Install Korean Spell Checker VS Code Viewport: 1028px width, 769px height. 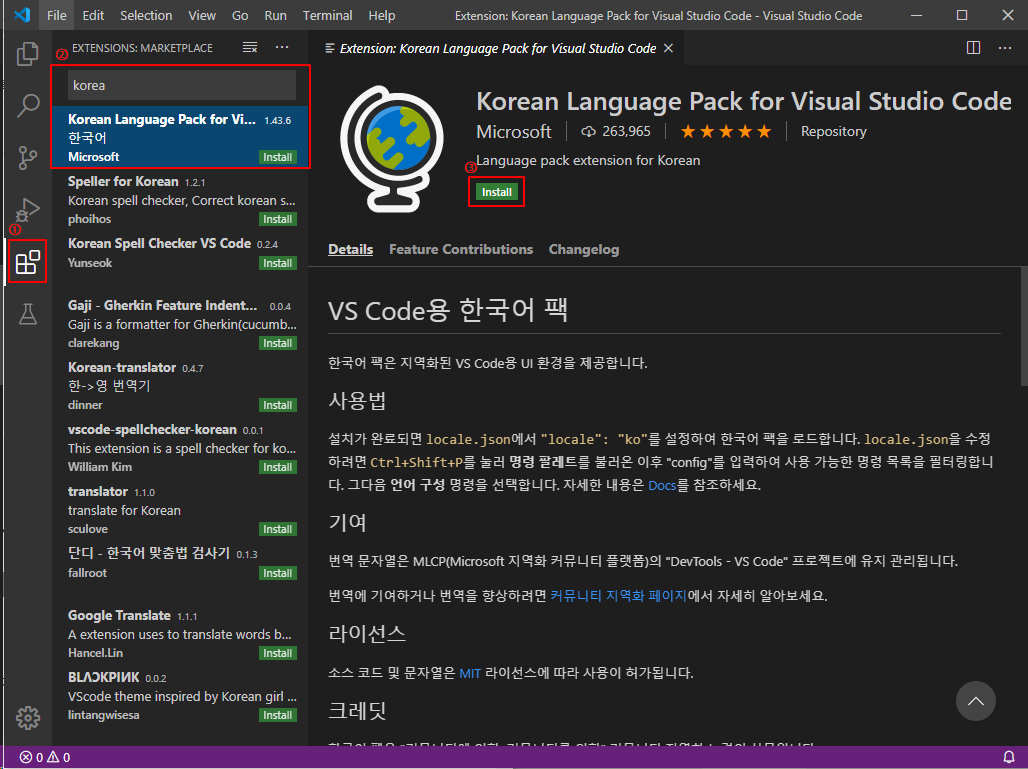(x=277, y=263)
